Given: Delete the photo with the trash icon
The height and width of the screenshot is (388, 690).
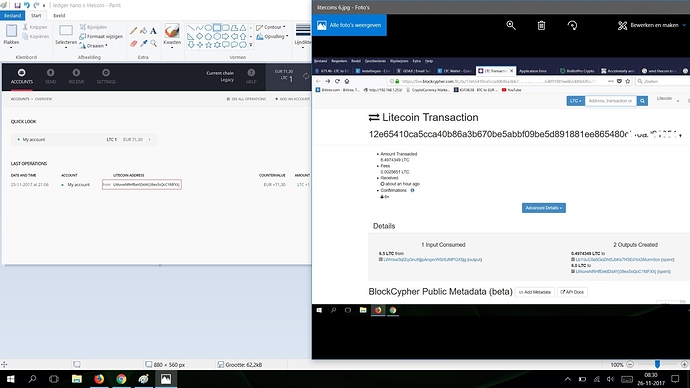Looking at the screenshot, I should pyautogui.click(x=541, y=26).
